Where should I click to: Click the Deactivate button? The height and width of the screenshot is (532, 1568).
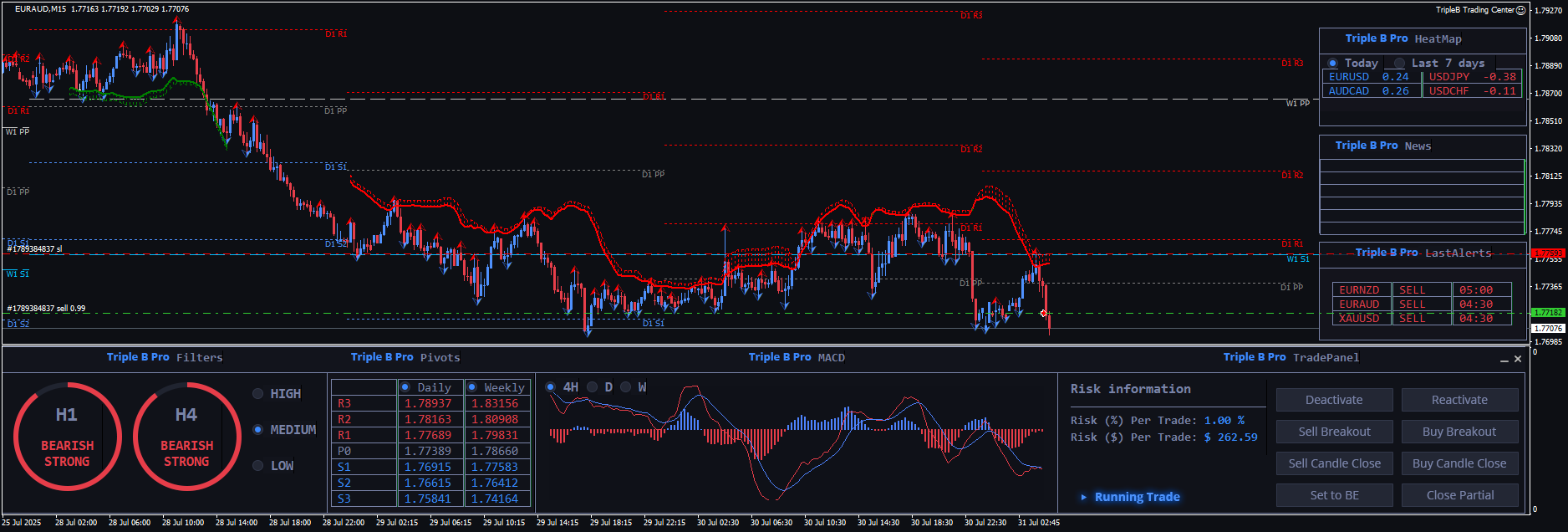(x=1334, y=400)
